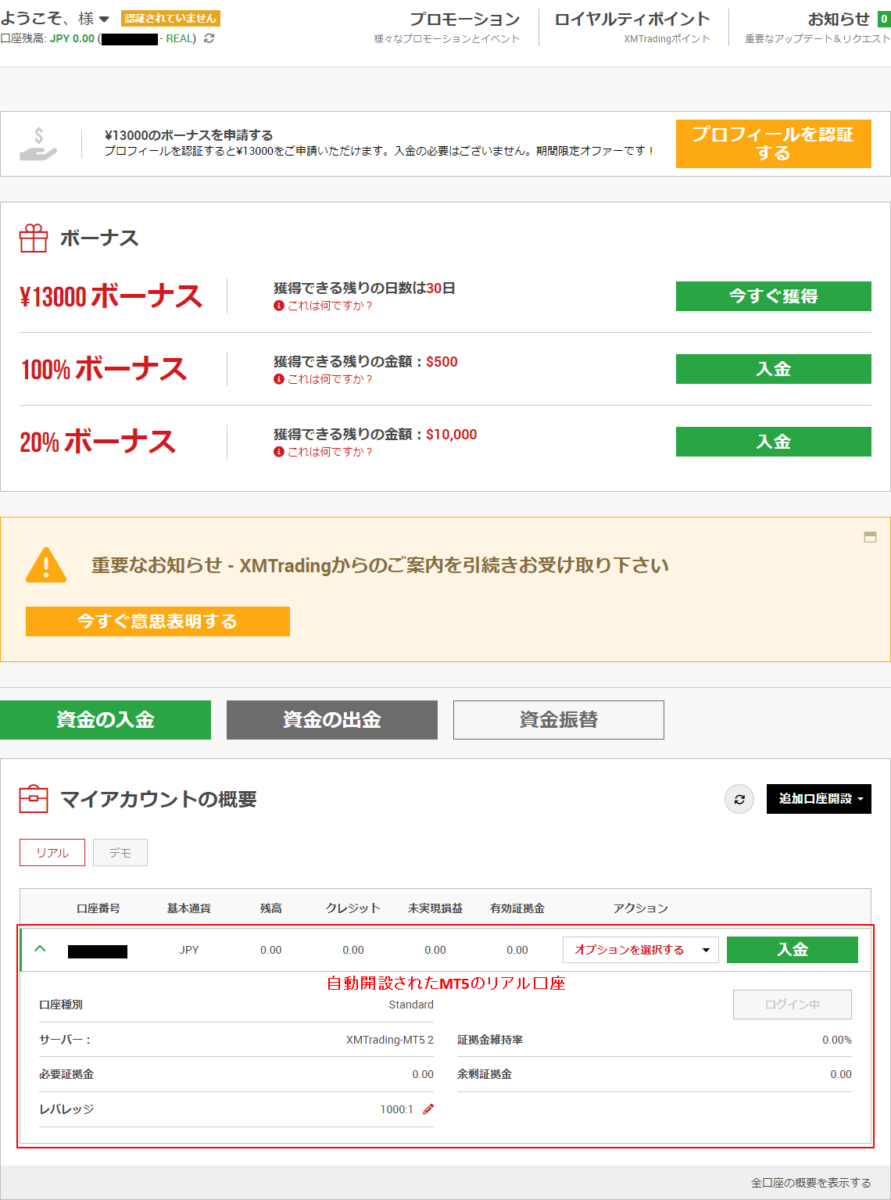Edit leverage with the pencil icon
The image size is (891, 1200).
click(429, 1108)
